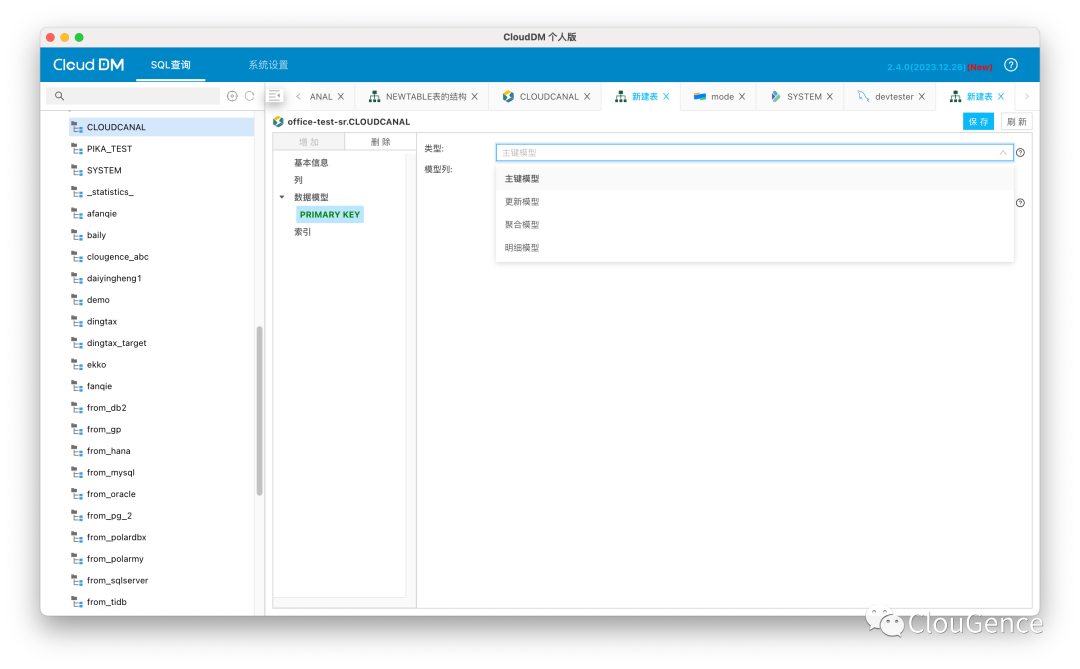Open the help question mark icon in header
The width and height of the screenshot is (1080, 669).
coord(1010,65)
